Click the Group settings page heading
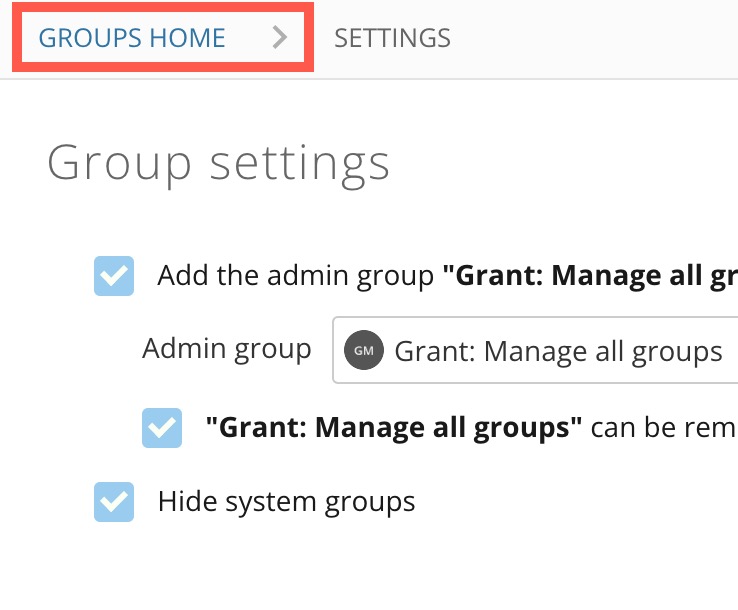The height and width of the screenshot is (610, 738). tap(218, 162)
